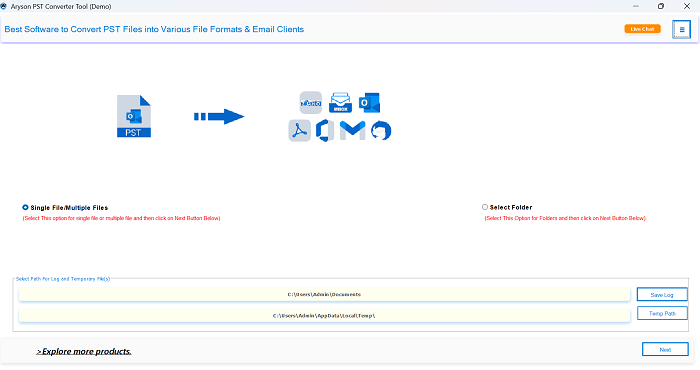This screenshot has height=370, width=700.
Task: Click the red Single File hint text
Action: [121, 218]
